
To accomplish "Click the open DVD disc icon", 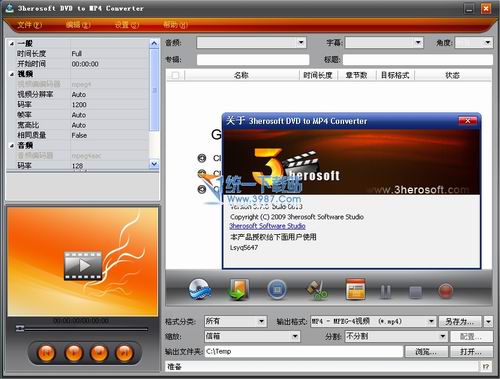I will click(200, 289).
